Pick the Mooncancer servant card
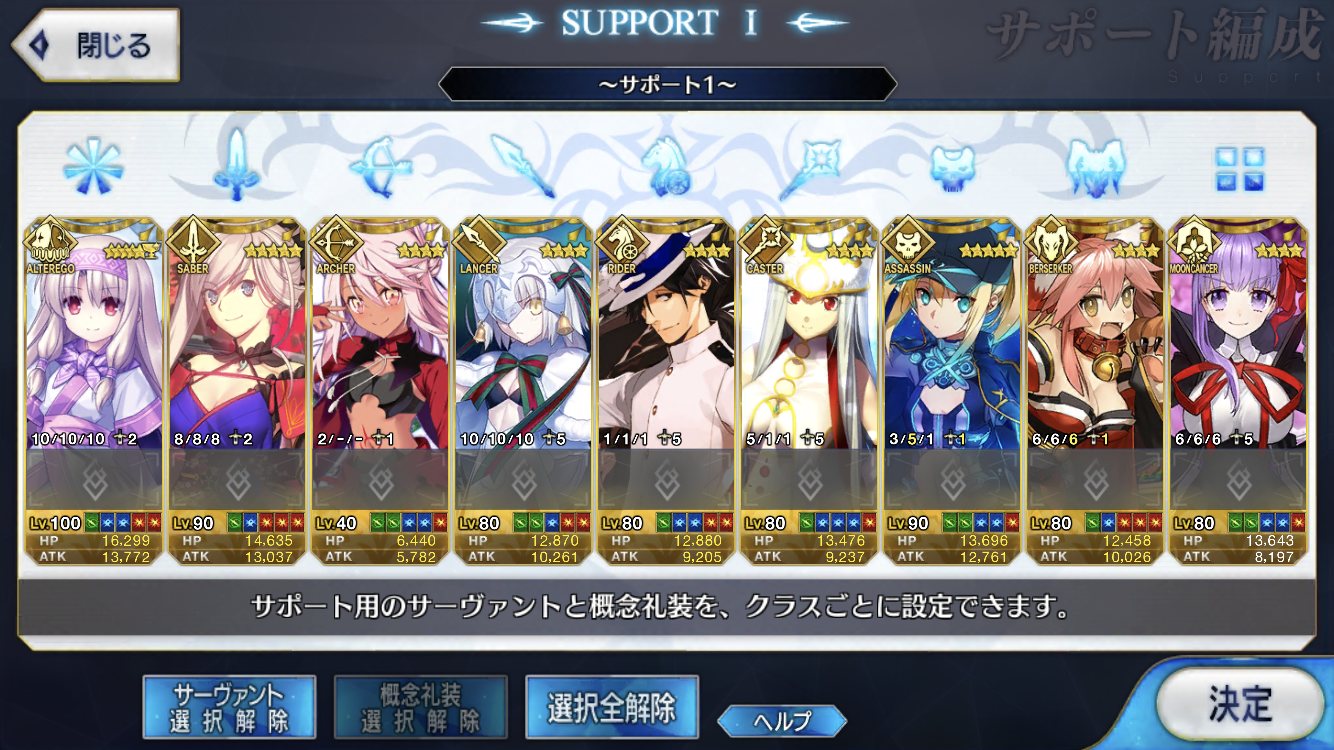This screenshot has height=750, width=1334. [x=1238, y=332]
